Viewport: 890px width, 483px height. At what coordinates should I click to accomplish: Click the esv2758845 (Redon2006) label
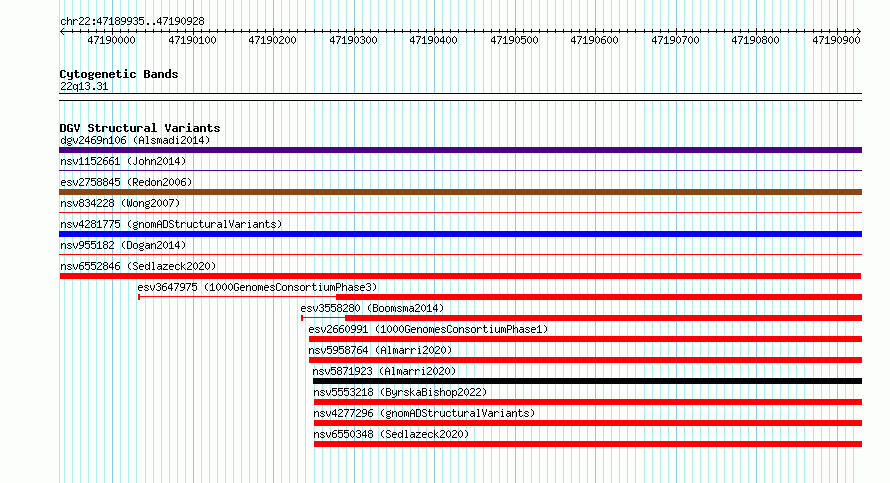tap(126, 182)
